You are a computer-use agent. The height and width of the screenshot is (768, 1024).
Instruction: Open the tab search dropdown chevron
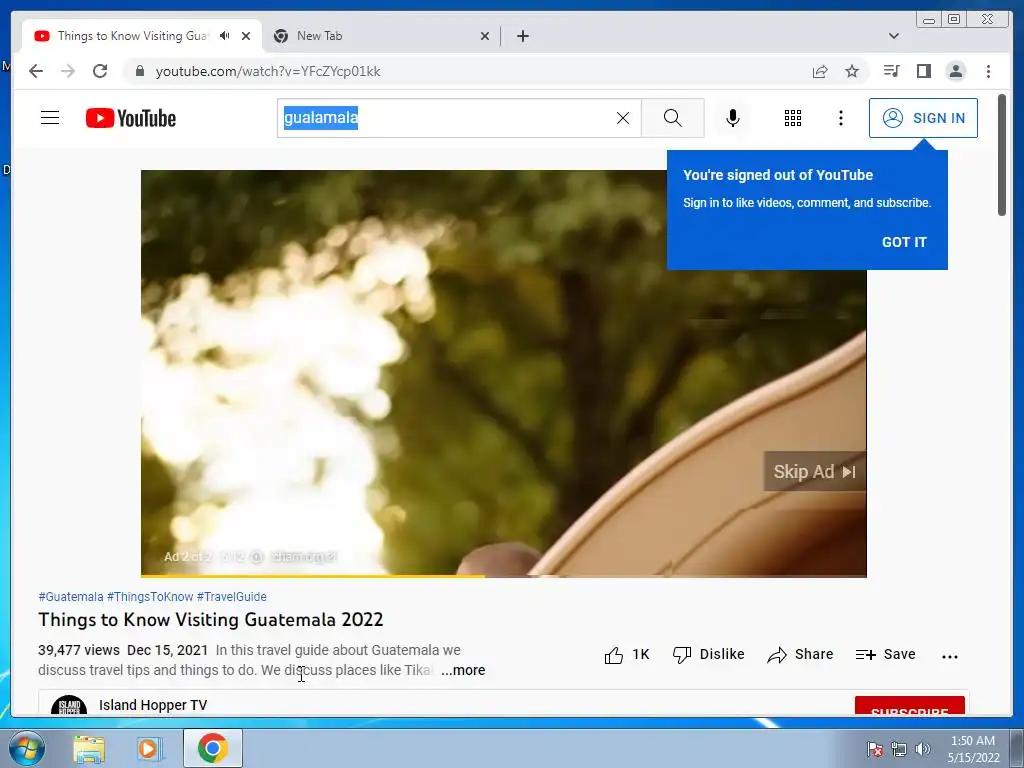(x=894, y=36)
